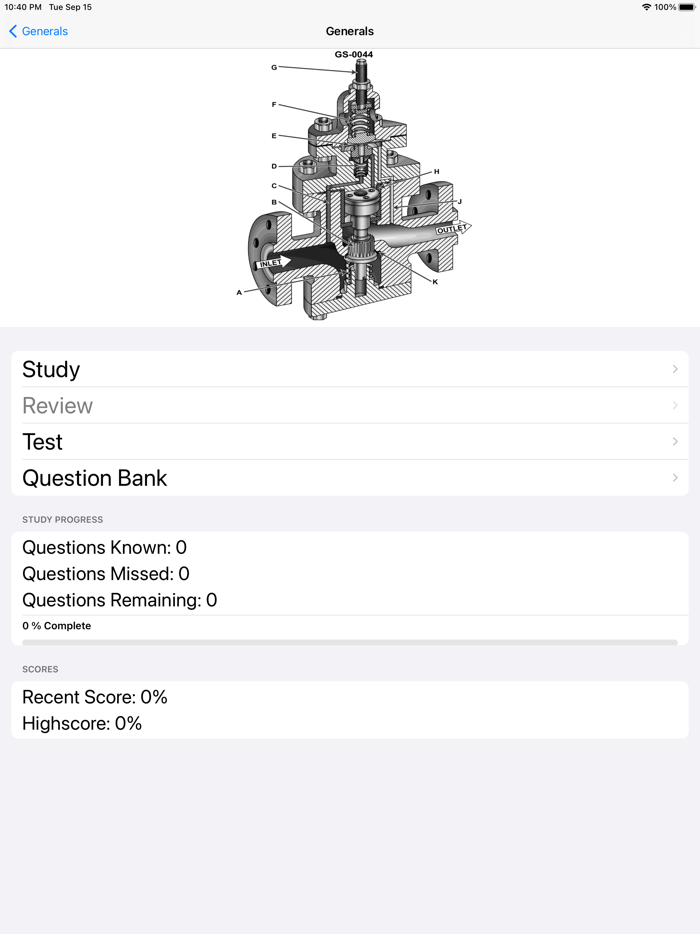
Task: Tap the study progress bar
Action: [x=350, y=642]
